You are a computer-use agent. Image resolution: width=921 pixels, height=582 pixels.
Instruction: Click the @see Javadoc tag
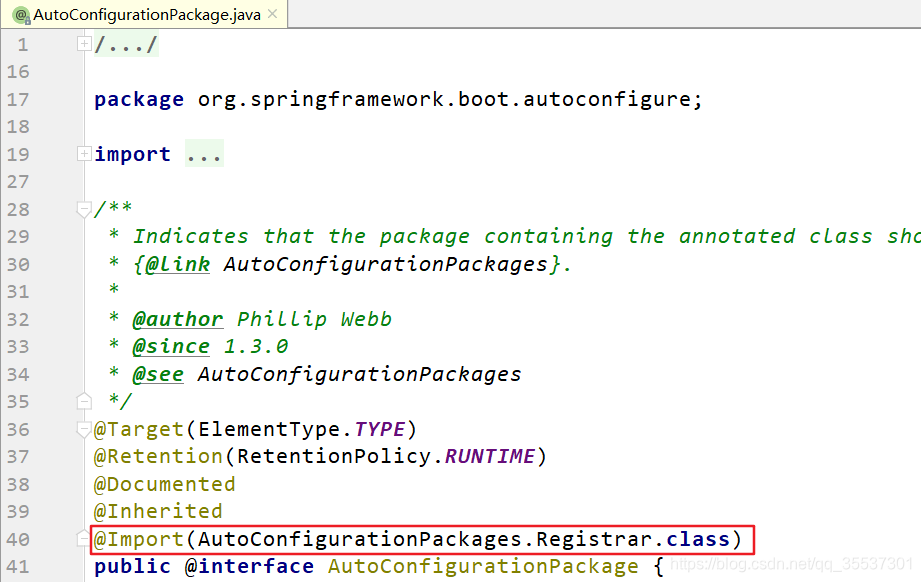(158, 374)
